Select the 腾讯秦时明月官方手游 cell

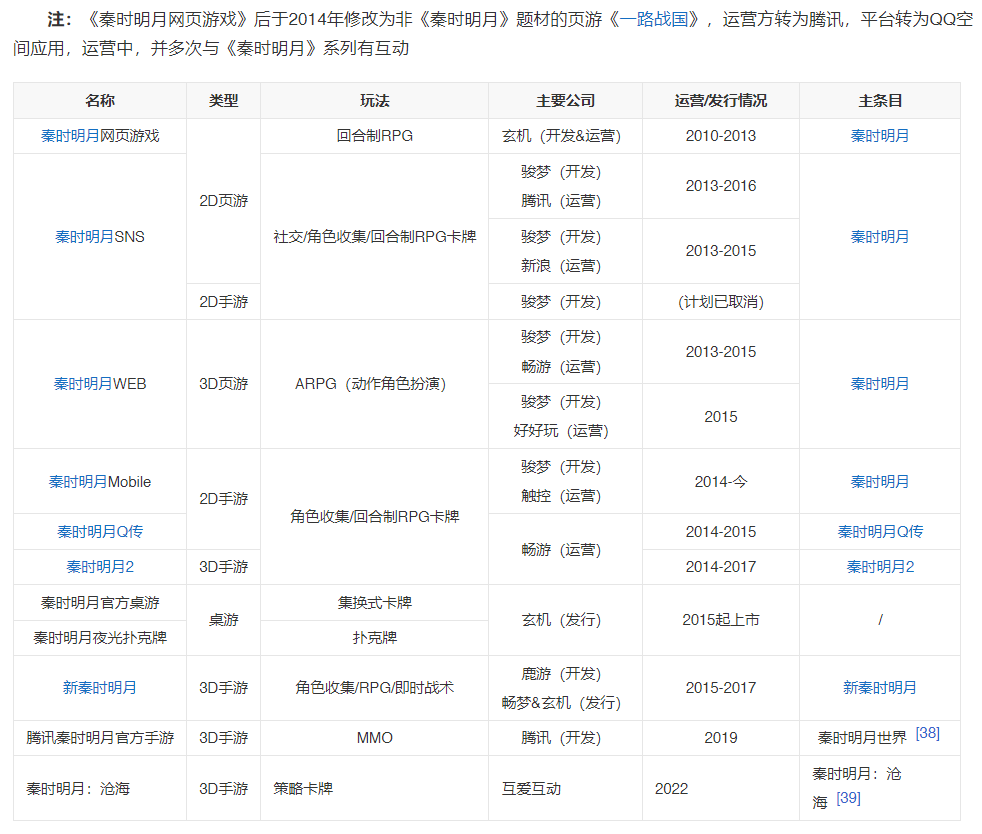pos(100,738)
